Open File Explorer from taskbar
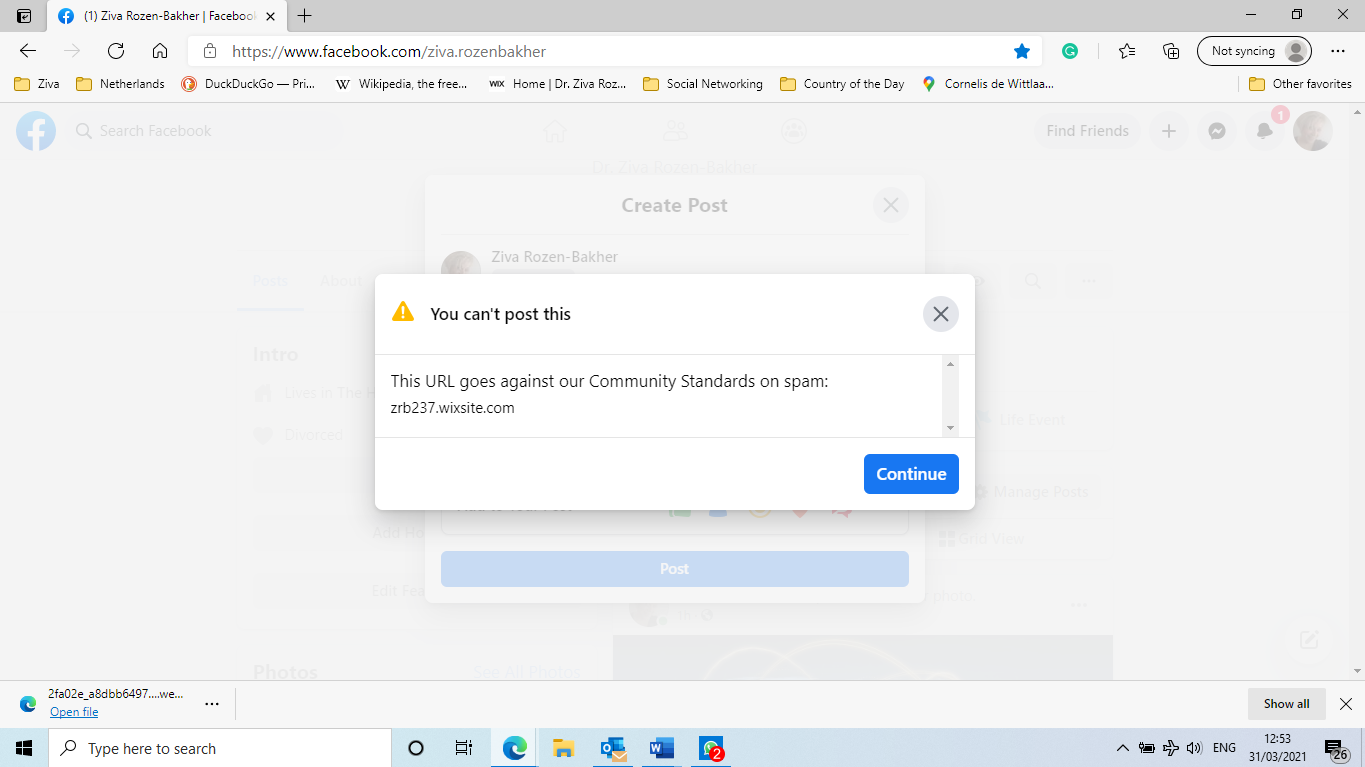This screenshot has height=767, width=1365. [564, 748]
